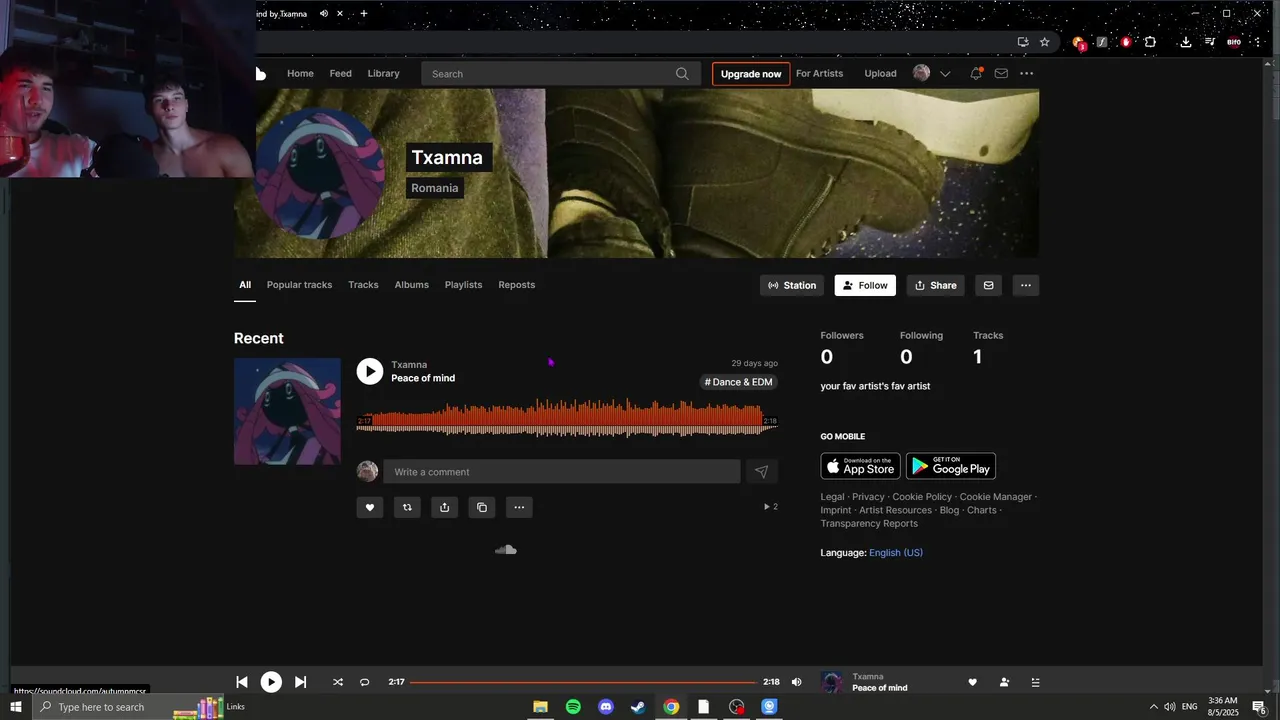This screenshot has width=1280, height=720.
Task: Download on the App Store badge
Action: [x=860, y=466]
